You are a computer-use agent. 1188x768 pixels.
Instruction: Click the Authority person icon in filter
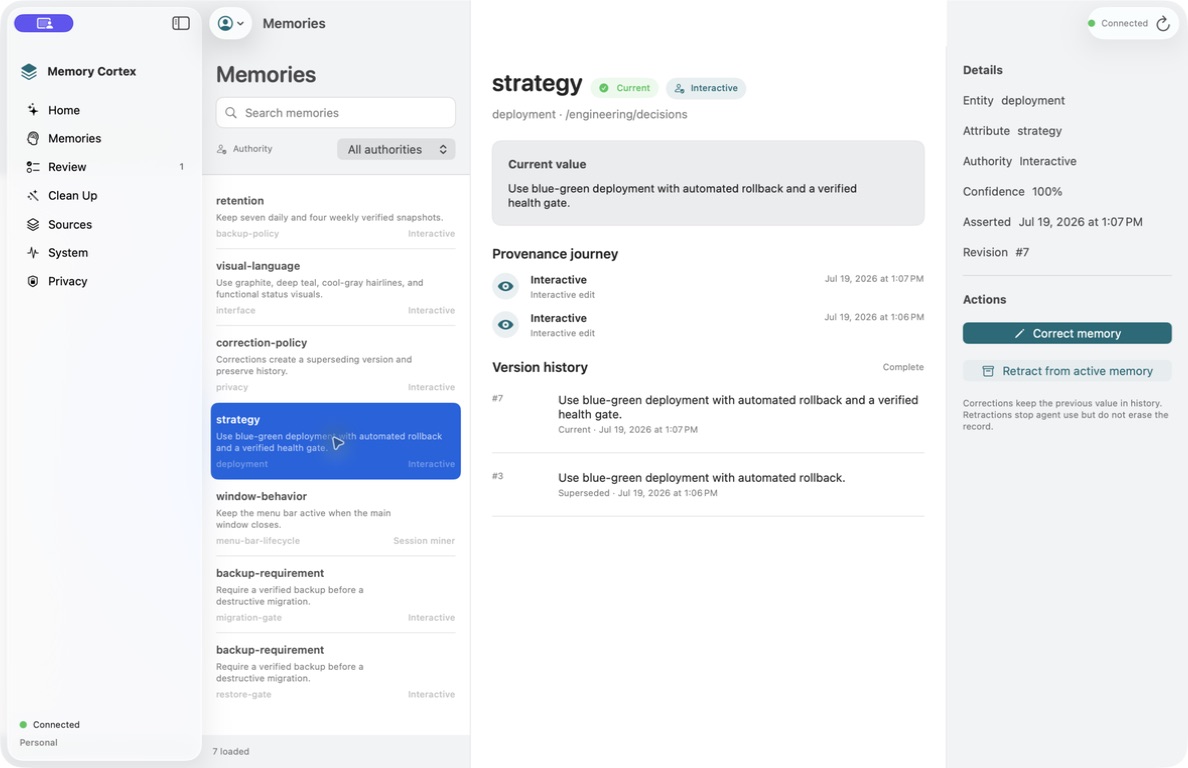222,149
